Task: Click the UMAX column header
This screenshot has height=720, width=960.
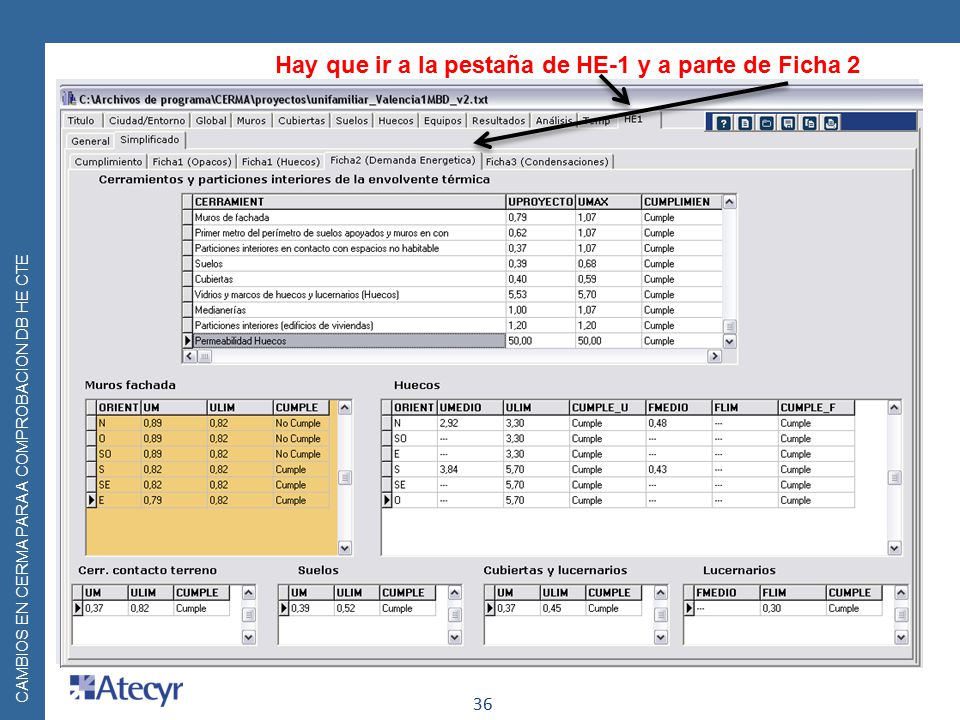Action: coord(609,201)
